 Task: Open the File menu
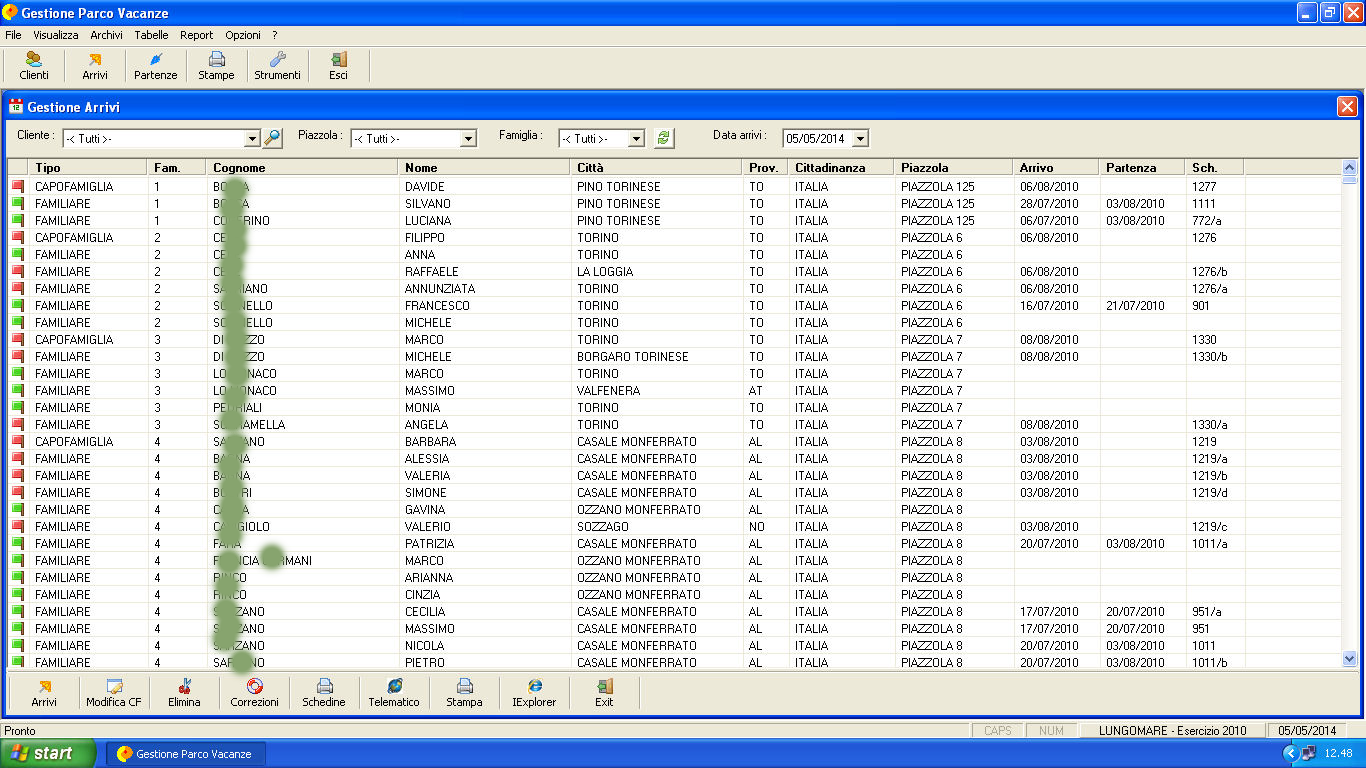[x=13, y=35]
